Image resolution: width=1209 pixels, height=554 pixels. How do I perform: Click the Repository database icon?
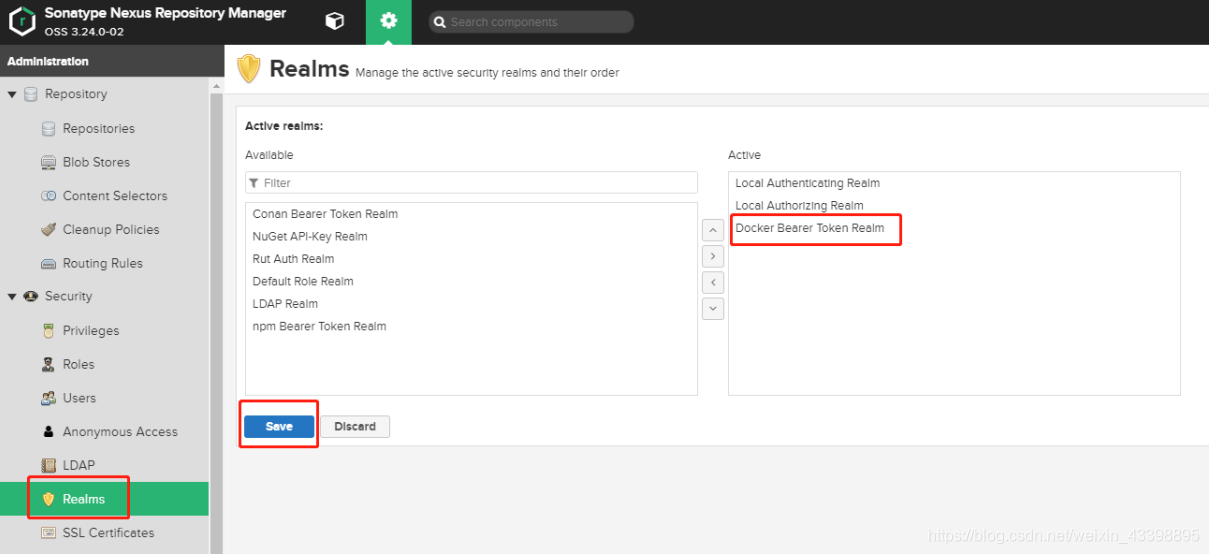coord(31,94)
